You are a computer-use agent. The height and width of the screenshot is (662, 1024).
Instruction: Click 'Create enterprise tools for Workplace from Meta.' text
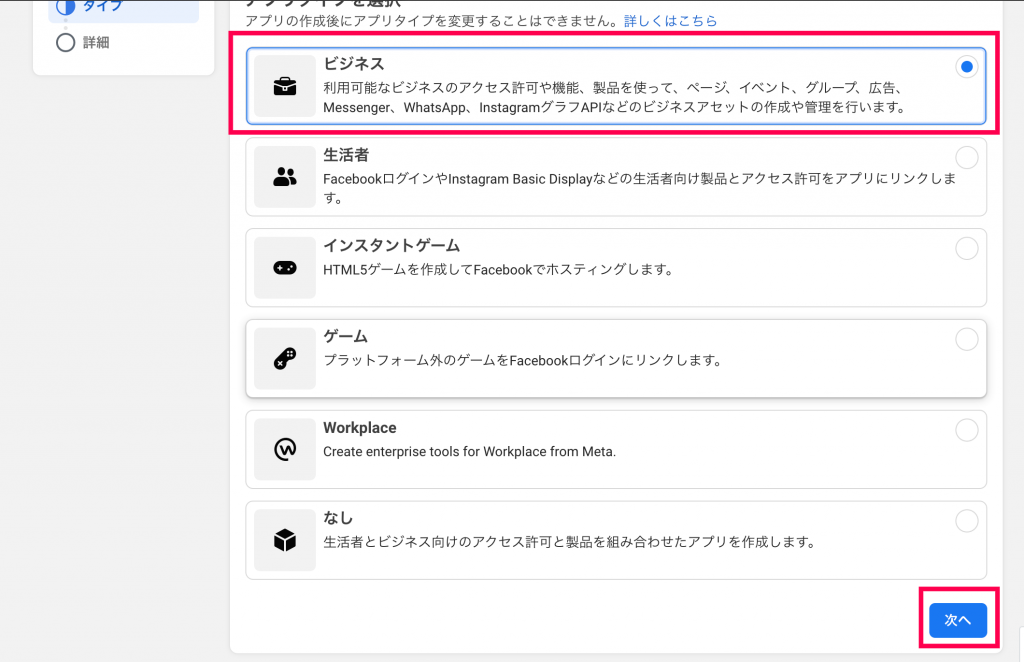[x=470, y=451]
